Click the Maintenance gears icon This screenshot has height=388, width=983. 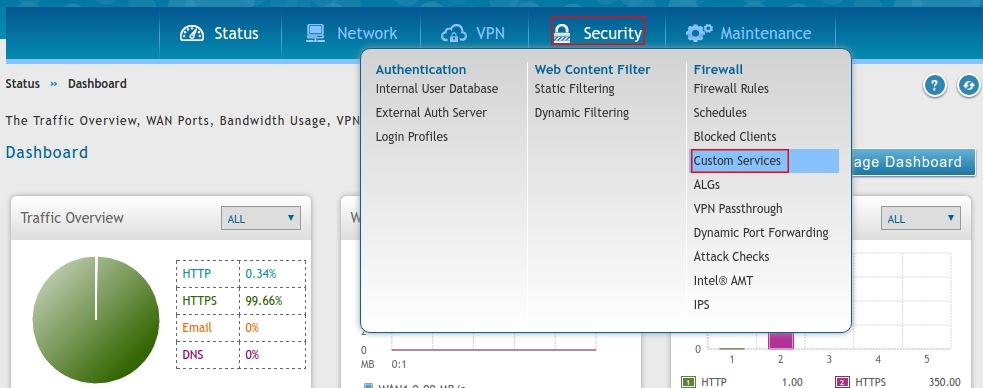699,33
